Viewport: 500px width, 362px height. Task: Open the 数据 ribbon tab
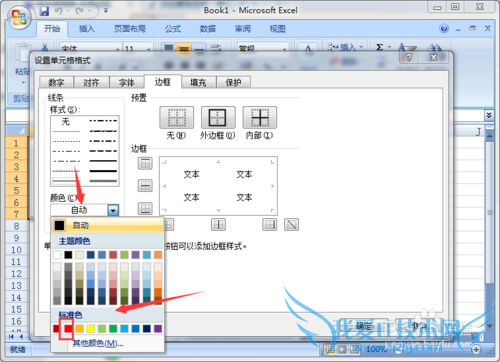point(208,29)
